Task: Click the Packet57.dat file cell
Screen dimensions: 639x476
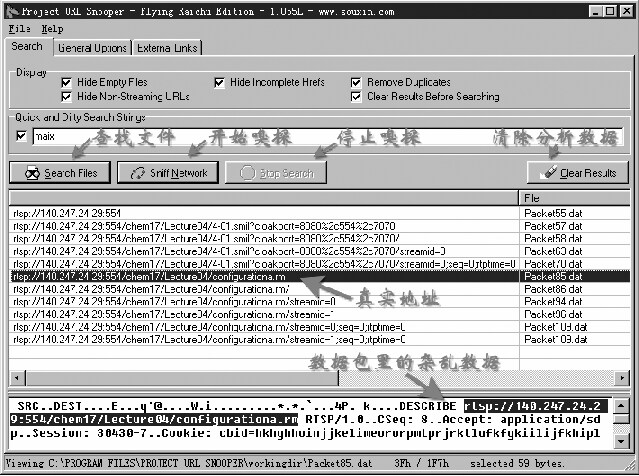Action: 575,226
